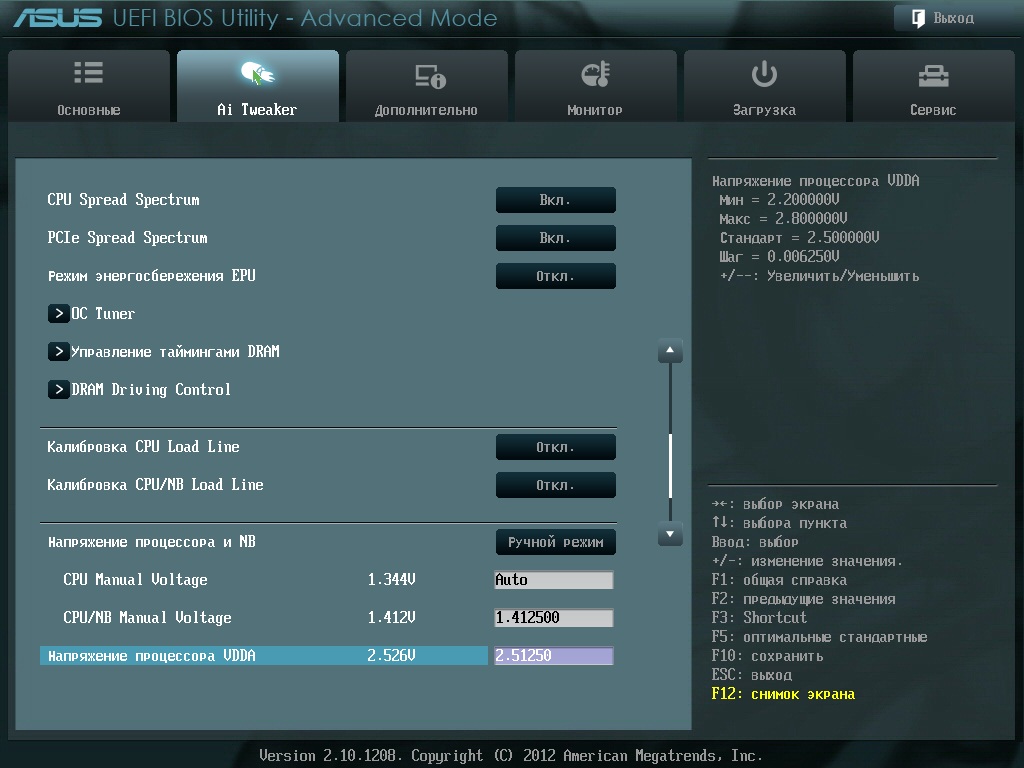The height and width of the screenshot is (768, 1024).
Task: Click the F3: Shortcut hint
Action: (x=759, y=618)
